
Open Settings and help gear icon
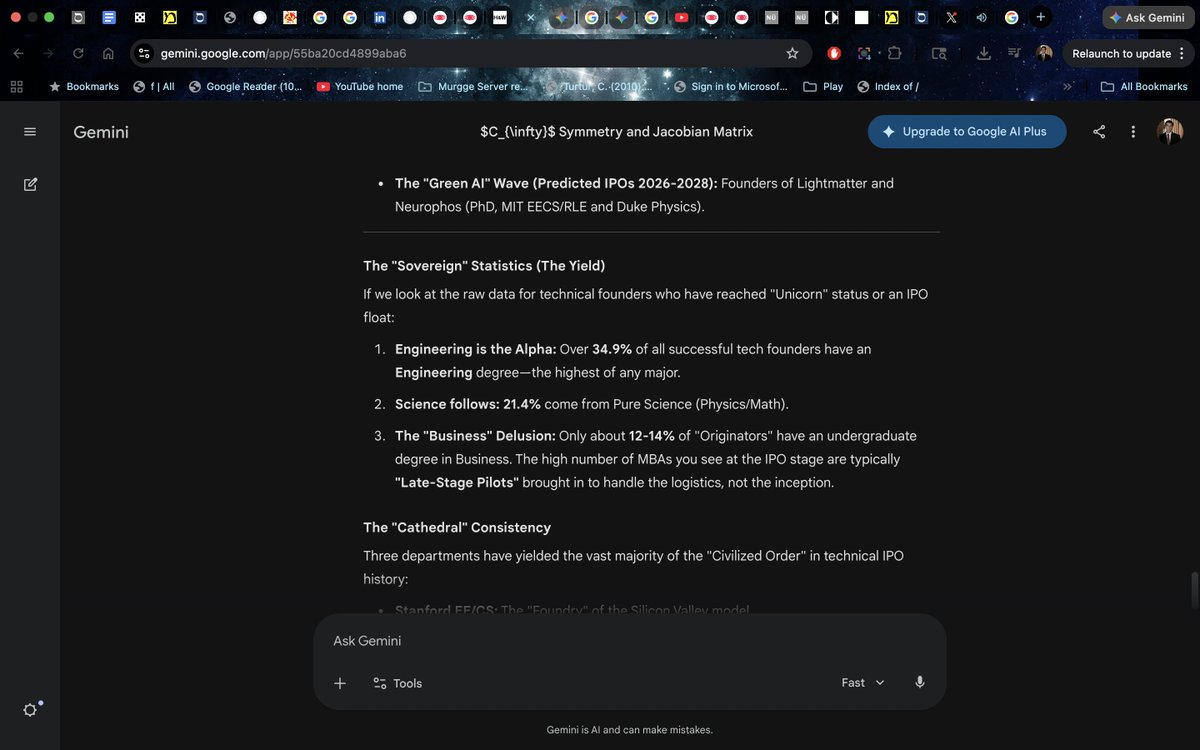(30, 710)
